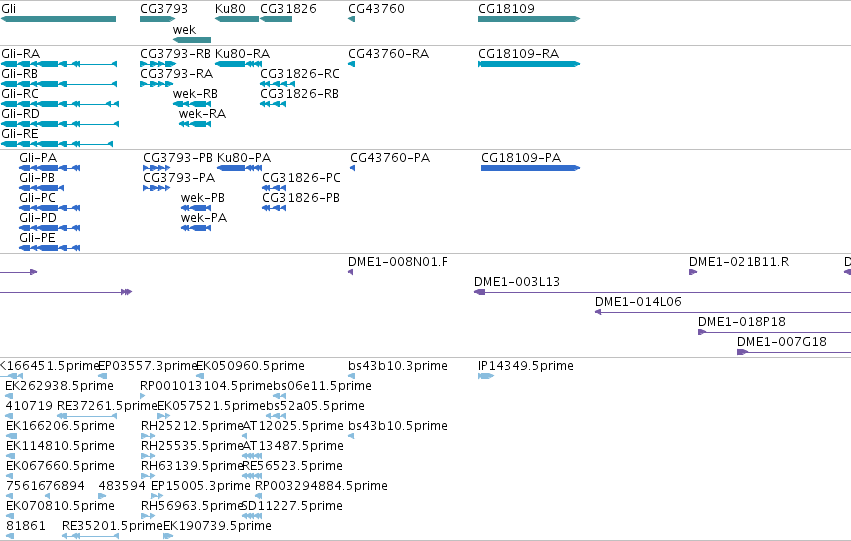Select the Ku80 gene arrow
This screenshot has height=541, width=851.
(x=237, y=19)
